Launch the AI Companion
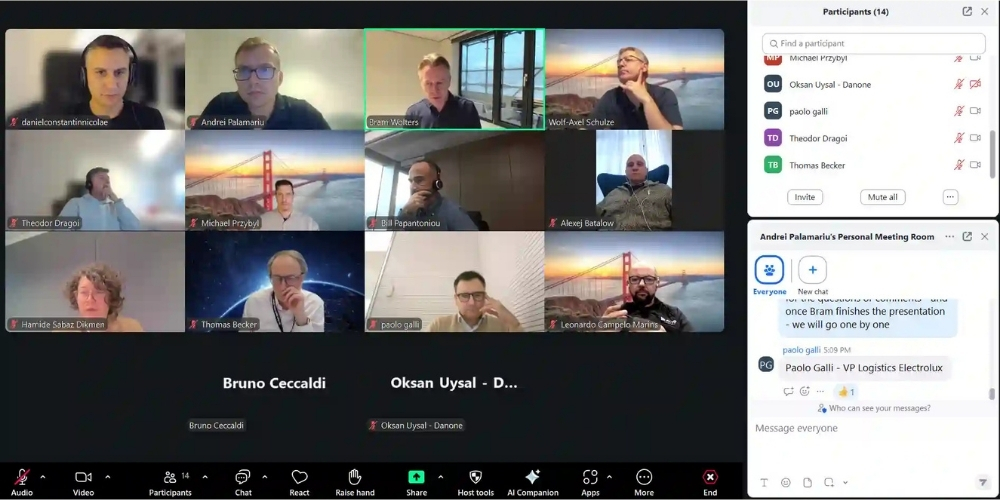This screenshot has width=1000, height=500. tap(532, 478)
